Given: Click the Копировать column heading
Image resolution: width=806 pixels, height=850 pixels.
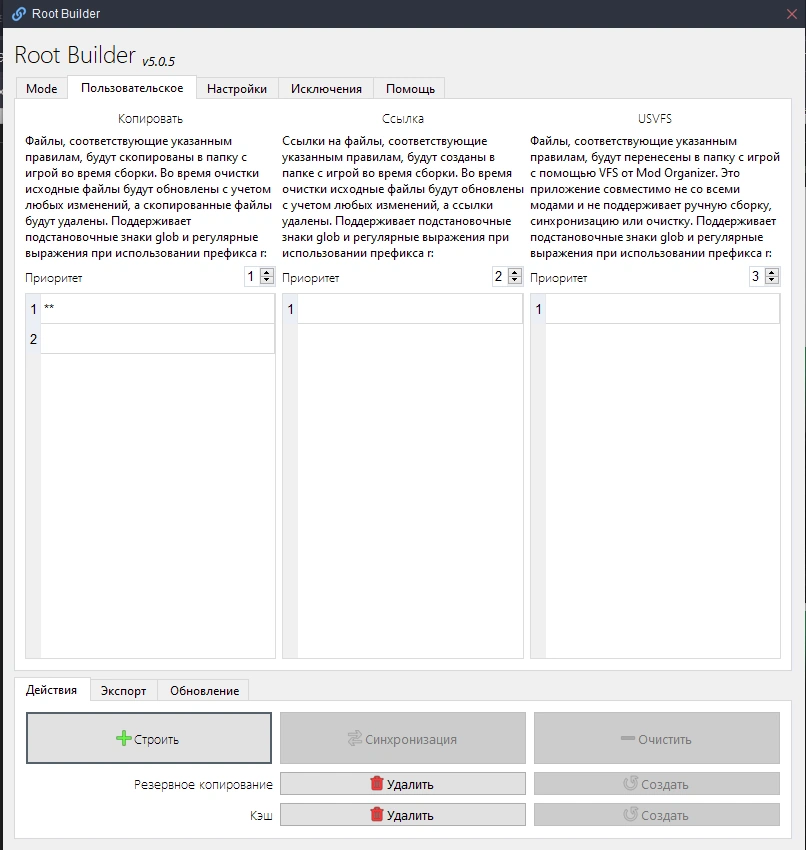Looking at the screenshot, I should click(x=150, y=119).
